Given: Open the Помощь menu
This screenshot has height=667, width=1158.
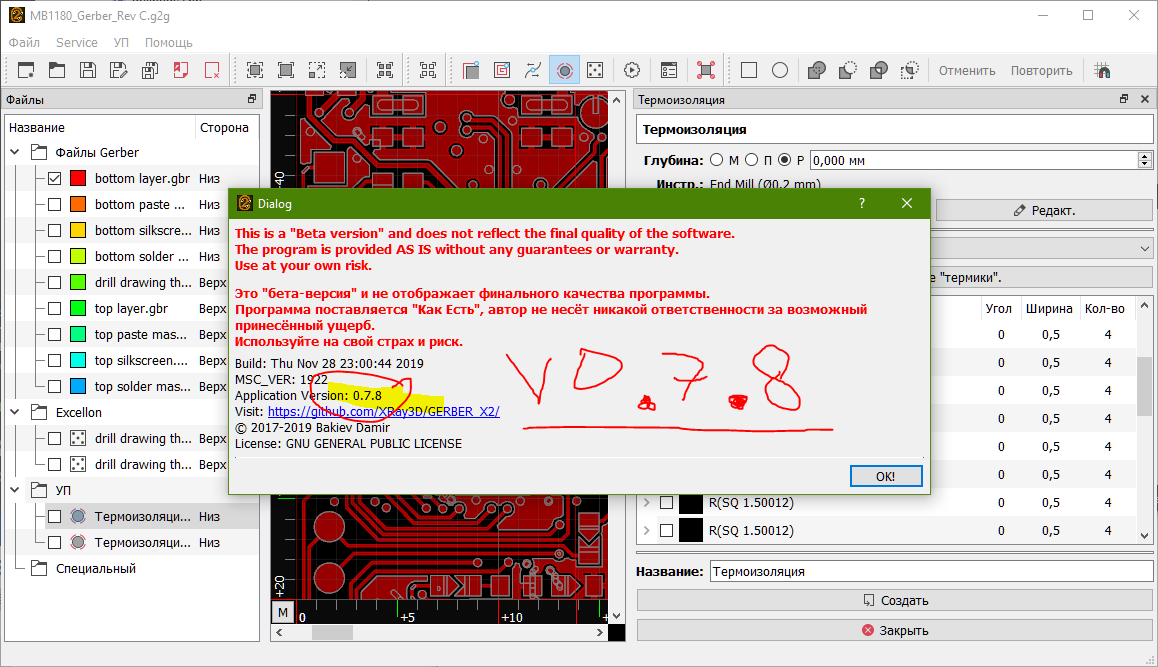Looking at the screenshot, I should (168, 42).
